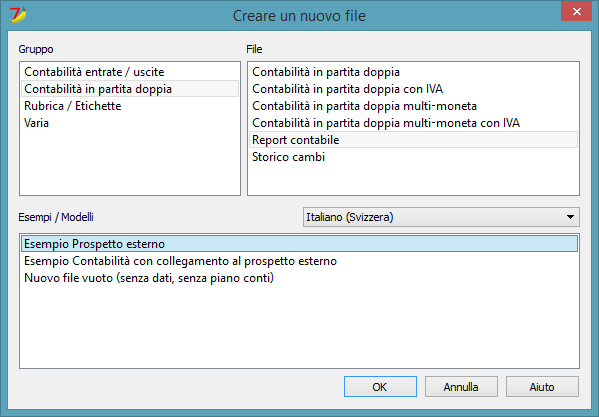Confirm with the OK button
Screen dimensions: 599x417
click(380, 386)
